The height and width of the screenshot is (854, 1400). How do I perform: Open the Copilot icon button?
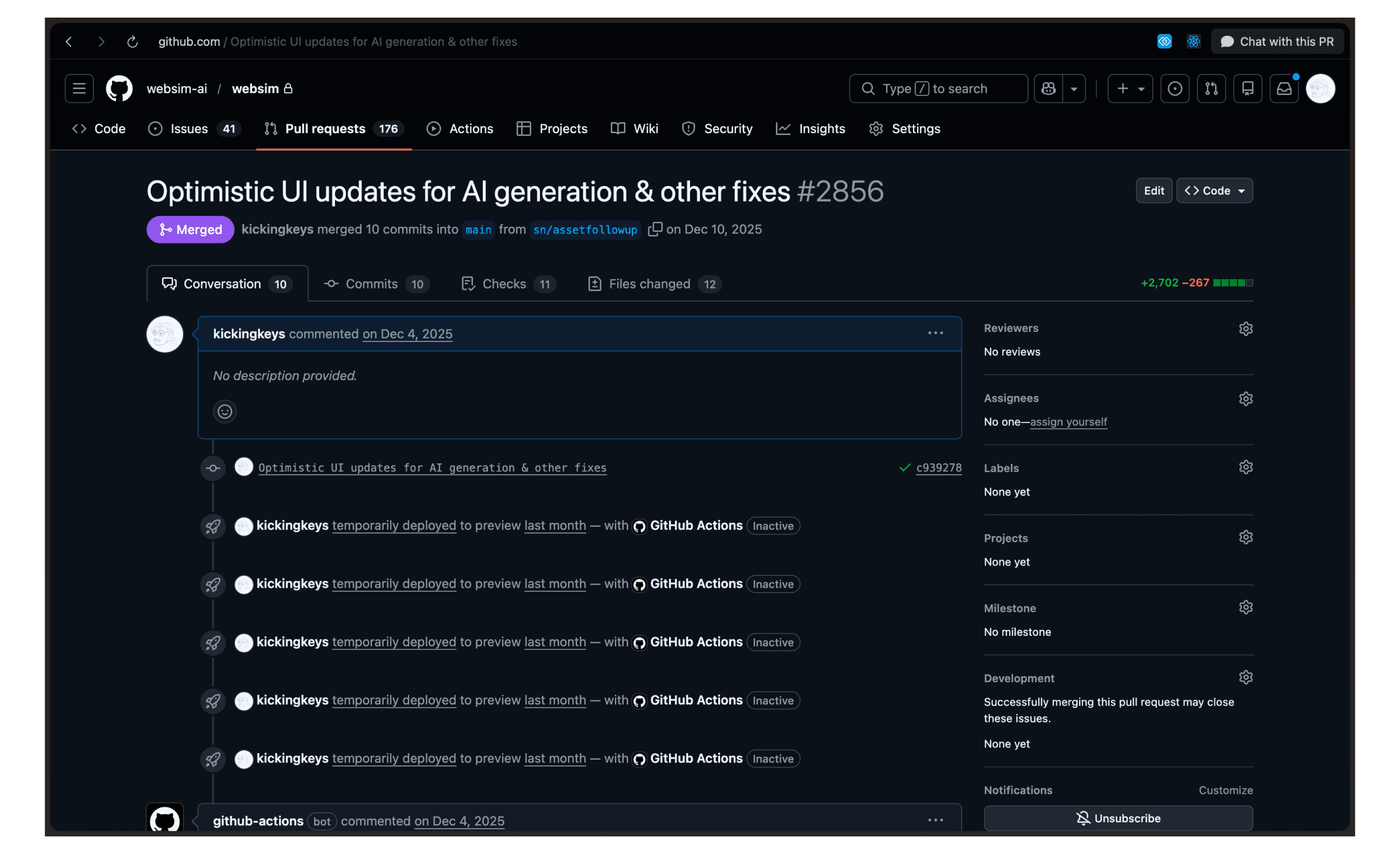[1049, 89]
